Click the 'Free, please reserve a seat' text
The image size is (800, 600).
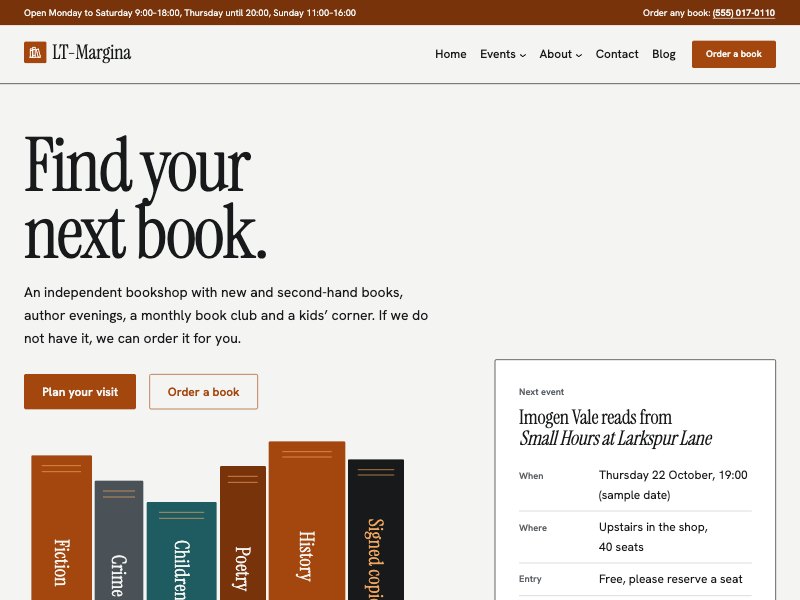pyautogui.click(x=670, y=579)
